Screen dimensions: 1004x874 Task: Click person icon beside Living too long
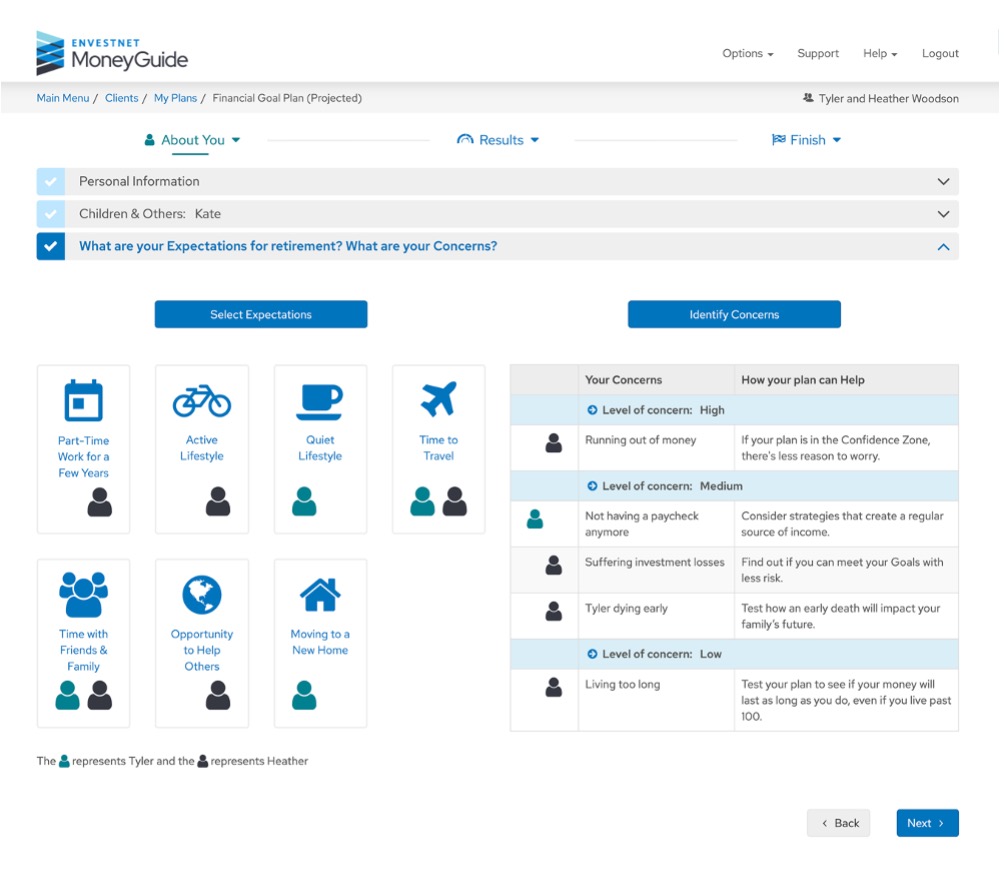point(554,687)
